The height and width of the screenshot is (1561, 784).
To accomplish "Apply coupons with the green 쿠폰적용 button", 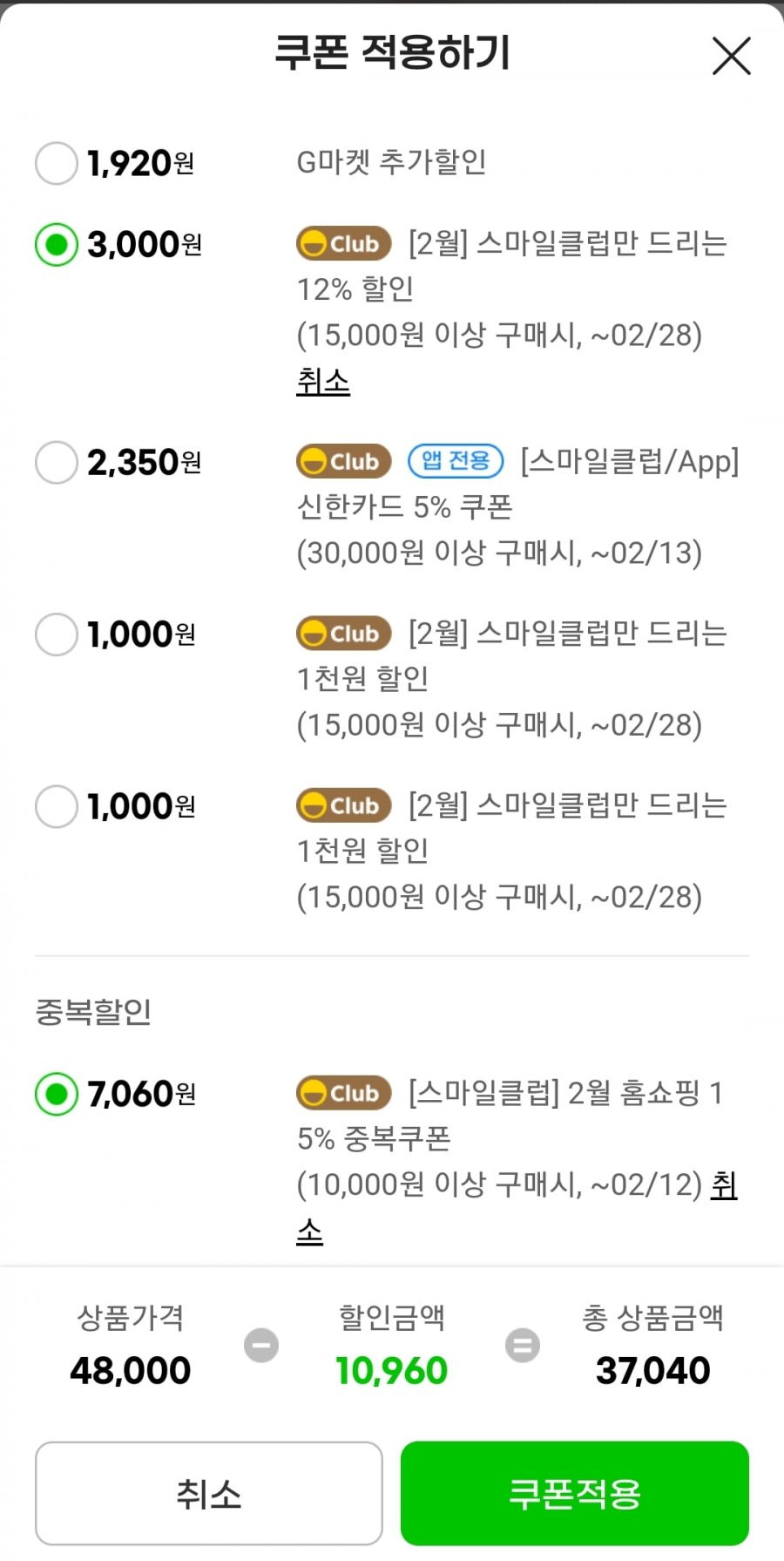I will pyautogui.click(x=575, y=1493).
